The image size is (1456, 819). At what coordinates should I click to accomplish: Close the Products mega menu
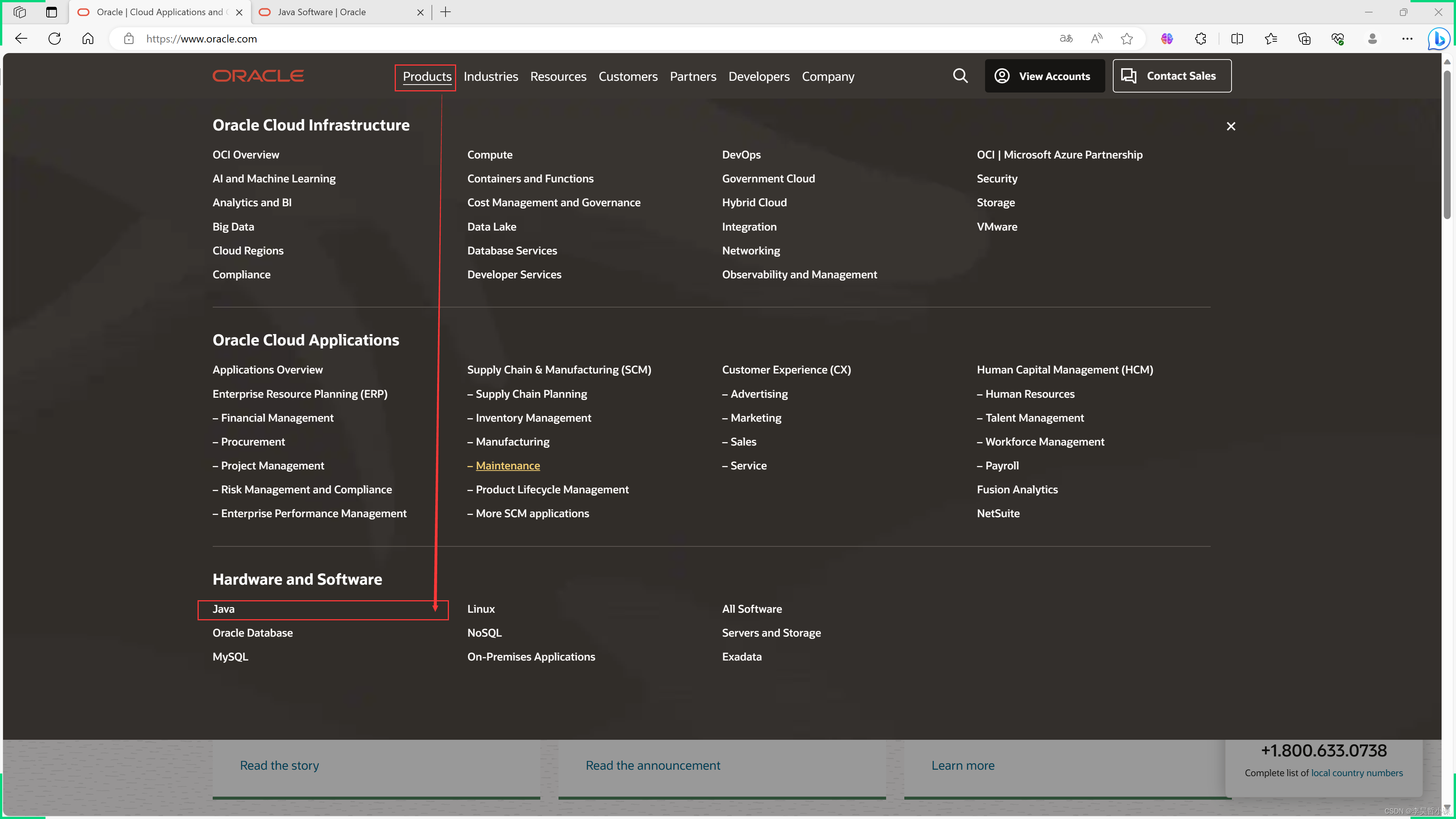click(x=1231, y=126)
